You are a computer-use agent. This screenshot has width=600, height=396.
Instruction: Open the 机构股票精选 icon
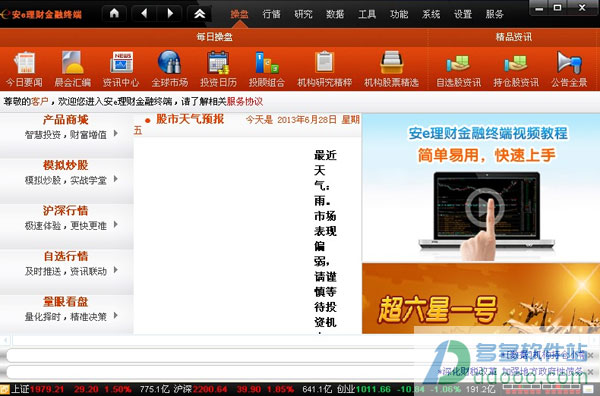(x=391, y=62)
